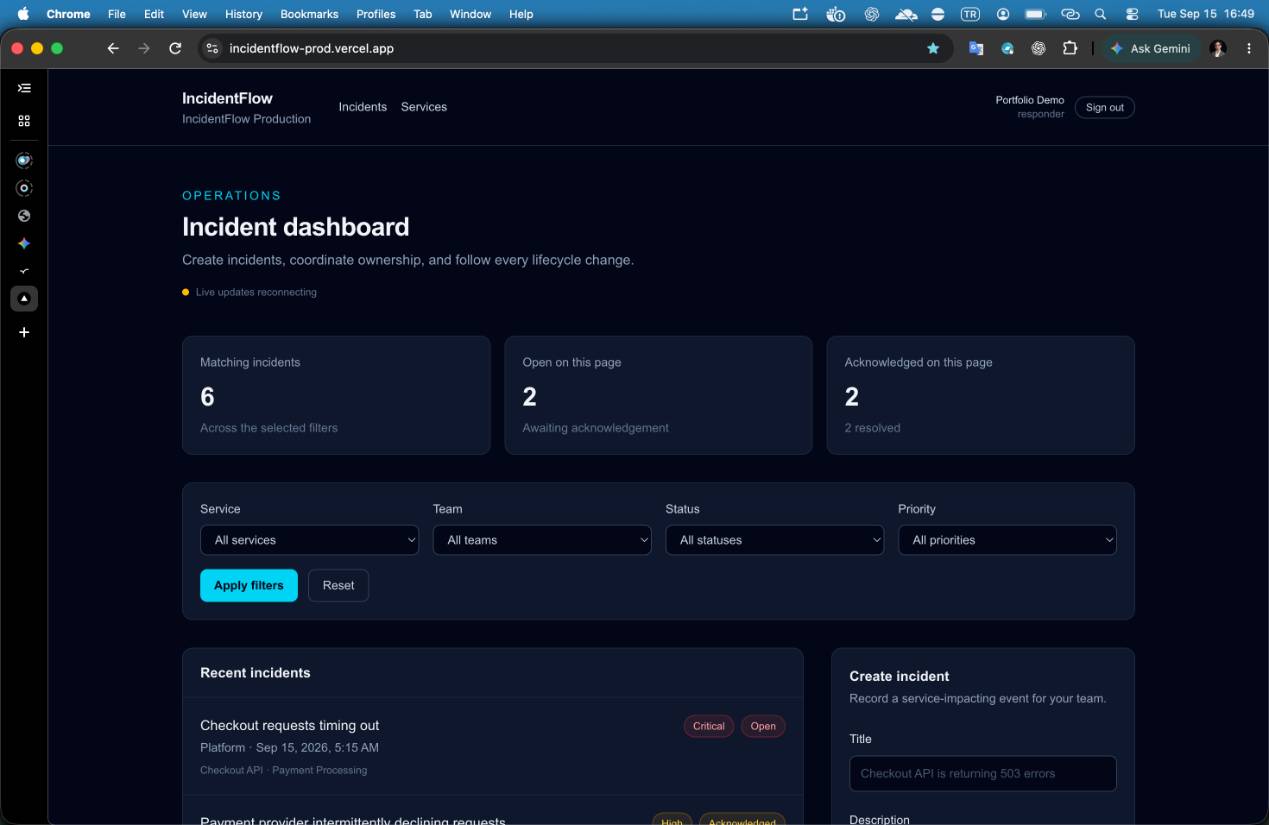Image resolution: width=1269 pixels, height=825 pixels.
Task: Click the Open status badge
Action: [763, 726]
